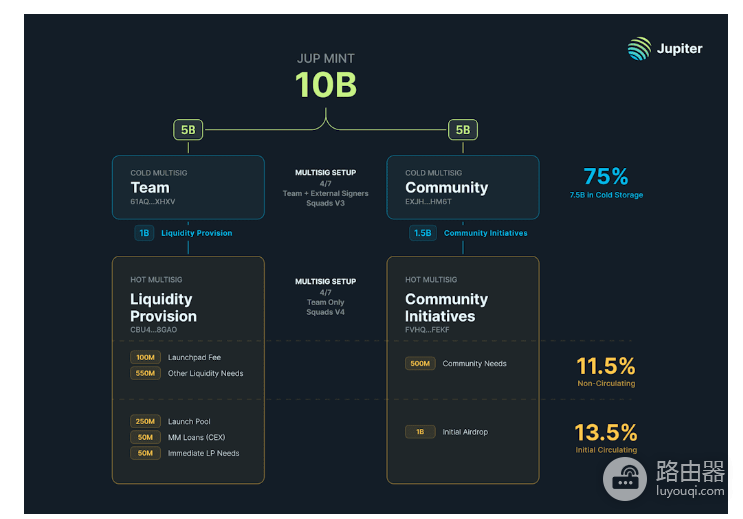Click the 'Liquidity Provision' hot multisig heading
This screenshot has height=519, width=743.
tap(163, 308)
